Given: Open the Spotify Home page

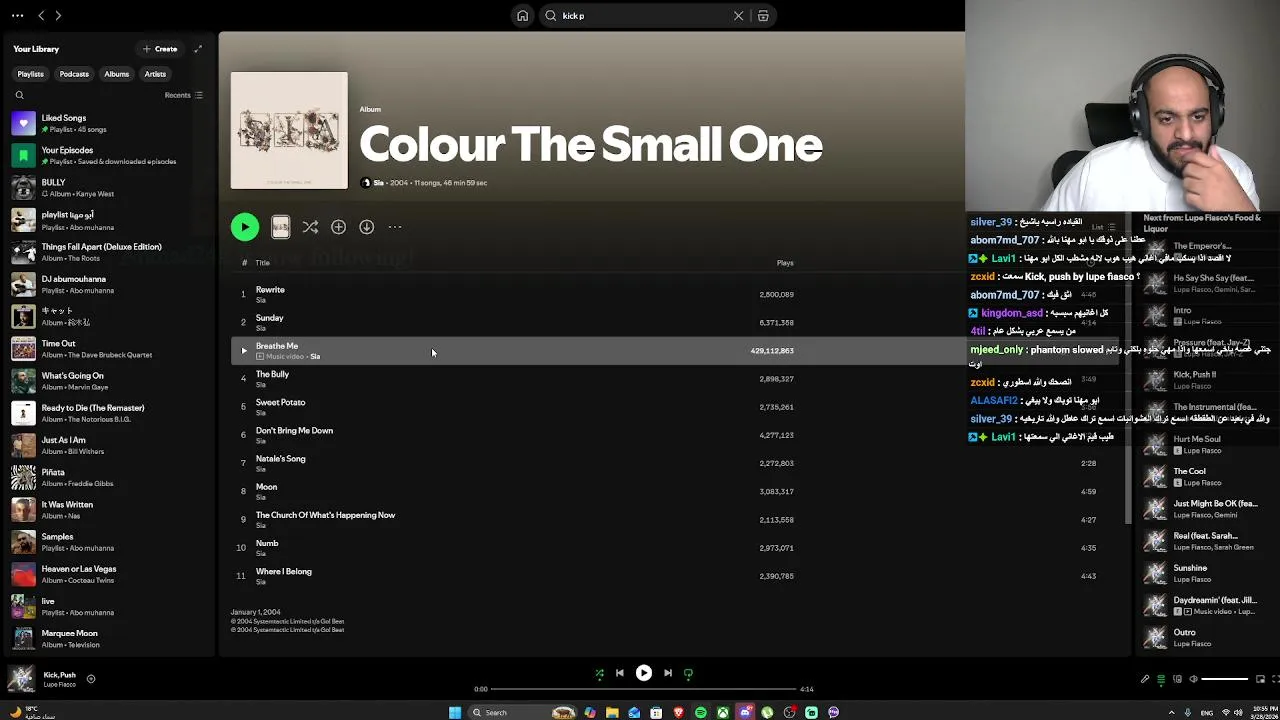Looking at the screenshot, I should pos(522,16).
